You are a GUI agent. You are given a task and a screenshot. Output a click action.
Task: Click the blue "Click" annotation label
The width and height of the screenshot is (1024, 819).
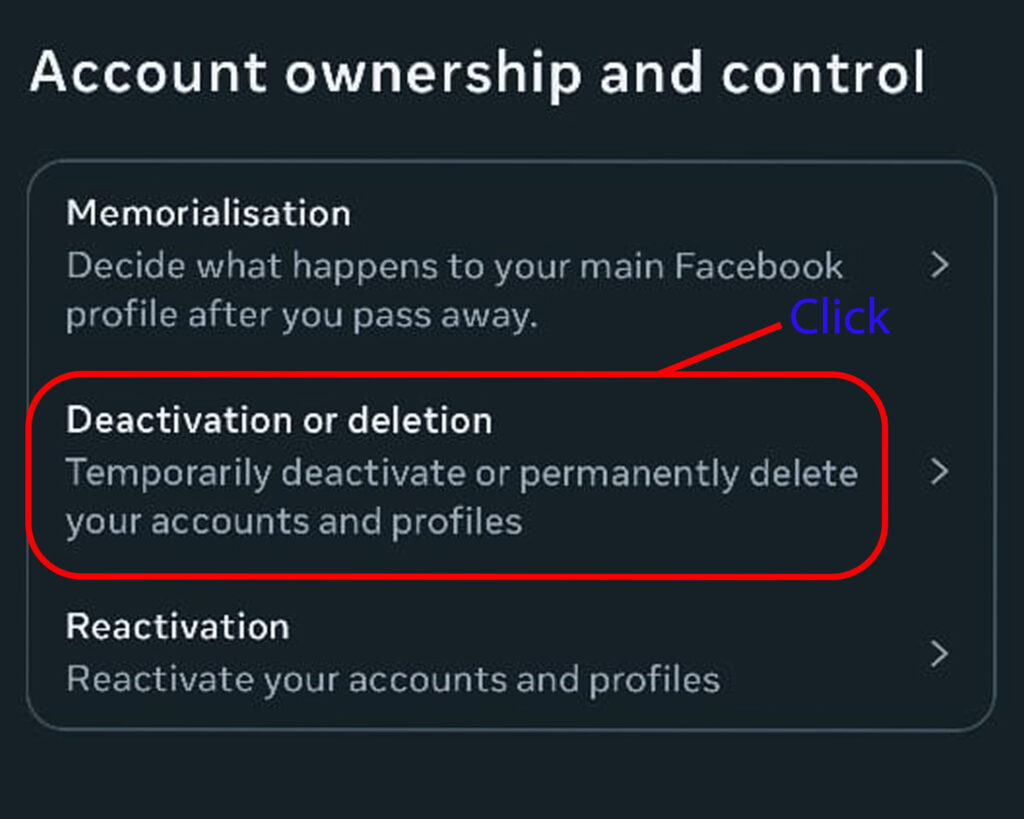click(839, 317)
